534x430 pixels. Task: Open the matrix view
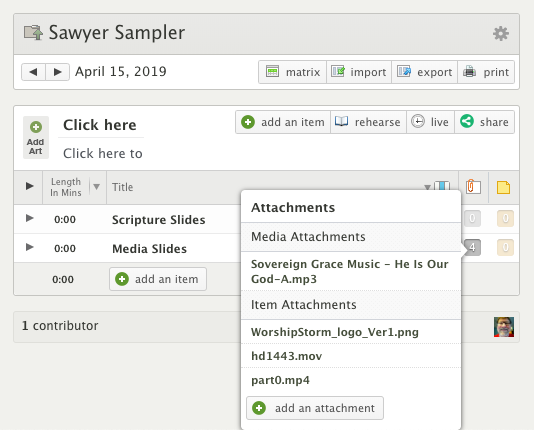pyautogui.click(x=293, y=72)
